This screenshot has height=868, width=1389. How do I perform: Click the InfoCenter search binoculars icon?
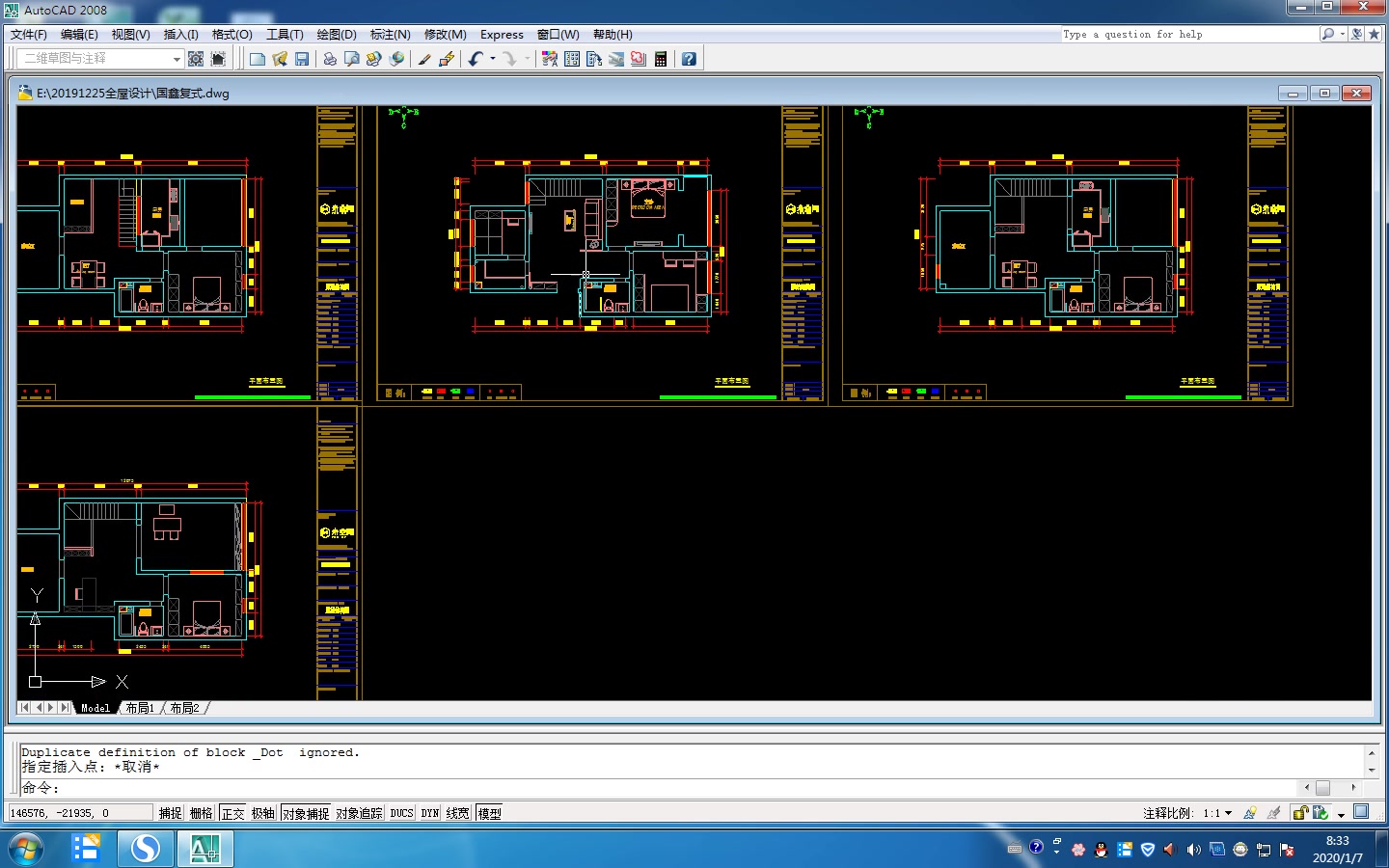1328,34
